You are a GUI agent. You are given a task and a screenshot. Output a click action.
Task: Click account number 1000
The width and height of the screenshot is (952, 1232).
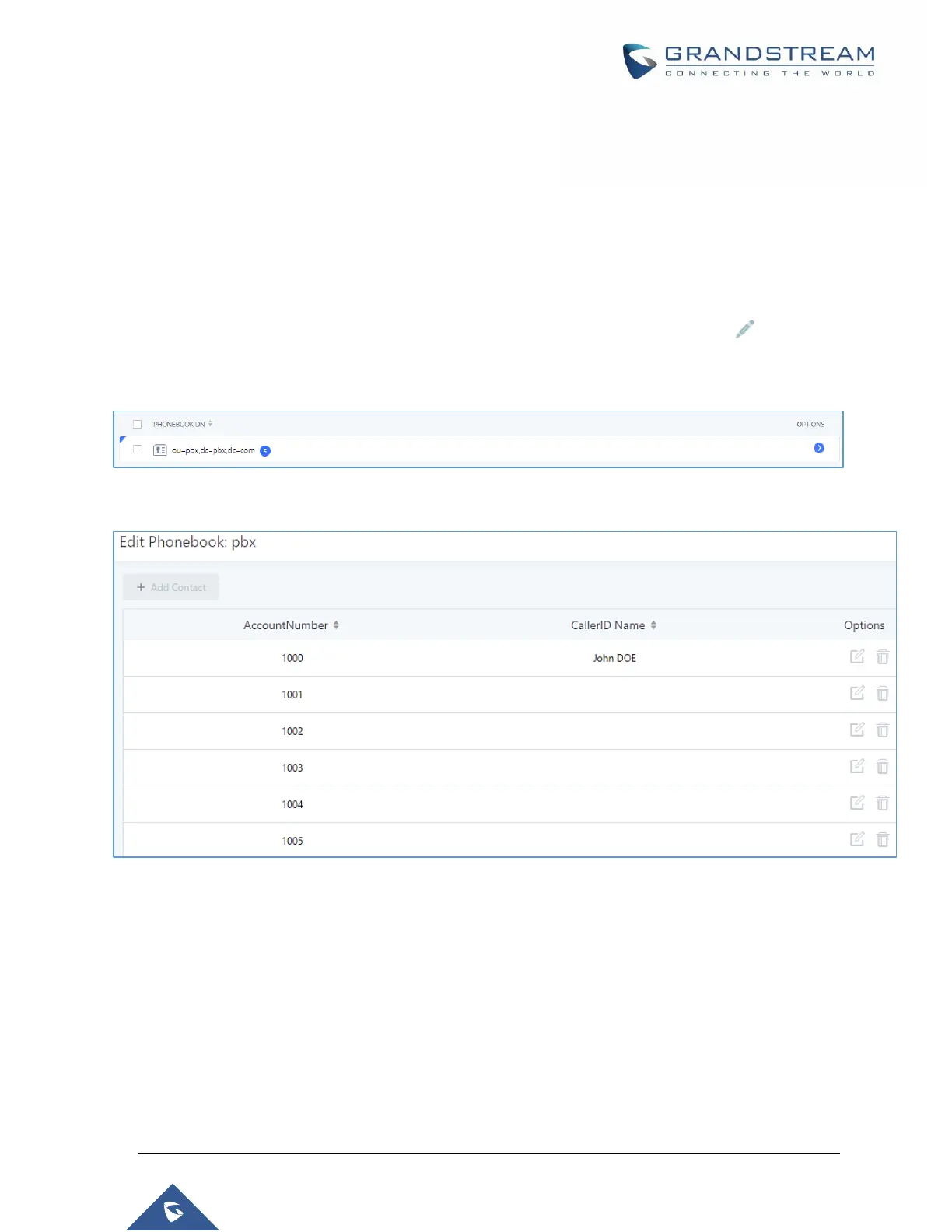[292, 658]
